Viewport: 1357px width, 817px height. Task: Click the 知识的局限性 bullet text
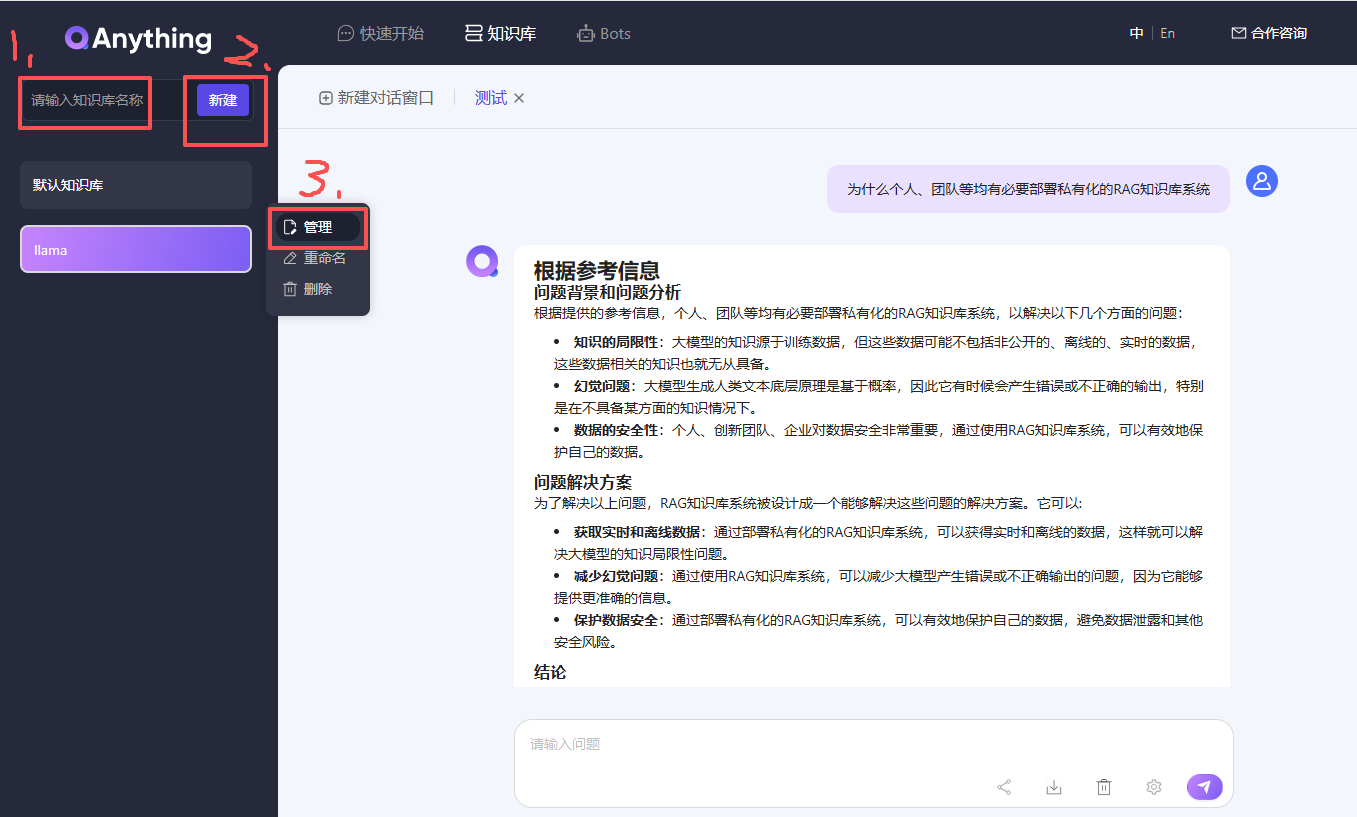point(616,342)
